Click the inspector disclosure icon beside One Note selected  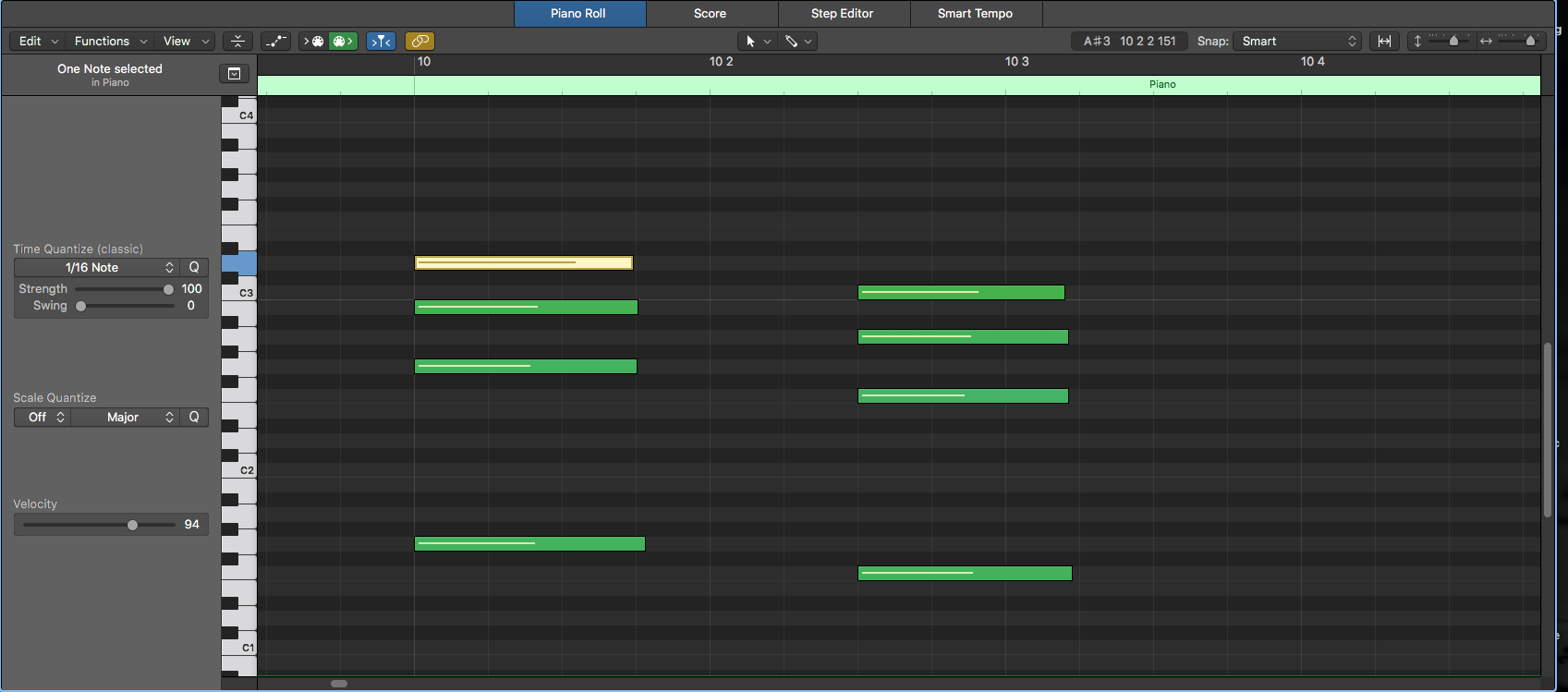pyautogui.click(x=234, y=74)
